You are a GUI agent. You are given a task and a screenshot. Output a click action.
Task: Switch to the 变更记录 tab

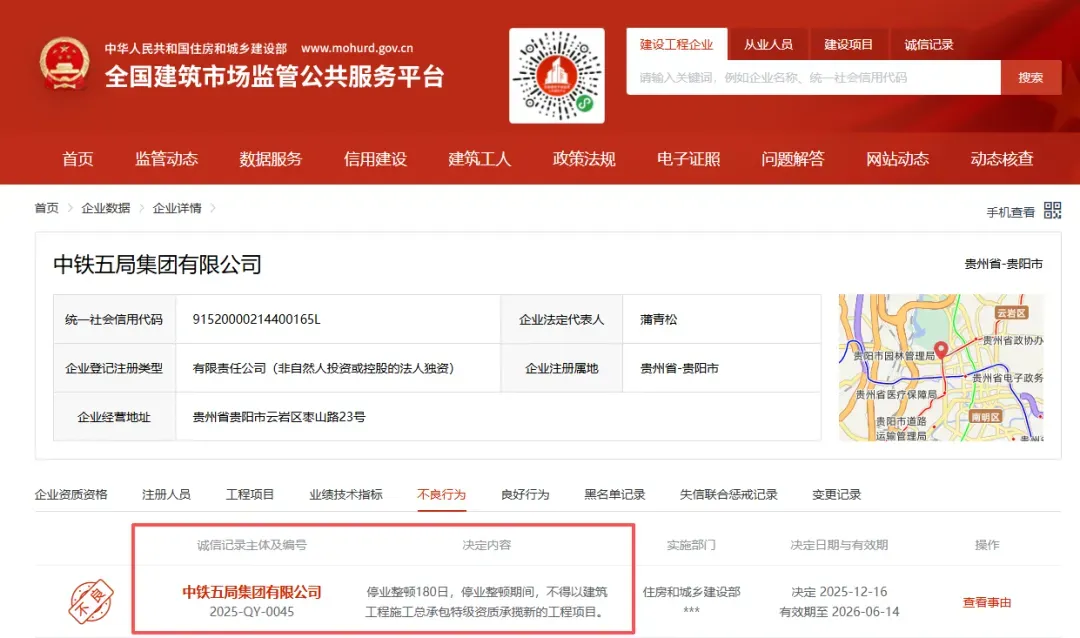pos(836,494)
